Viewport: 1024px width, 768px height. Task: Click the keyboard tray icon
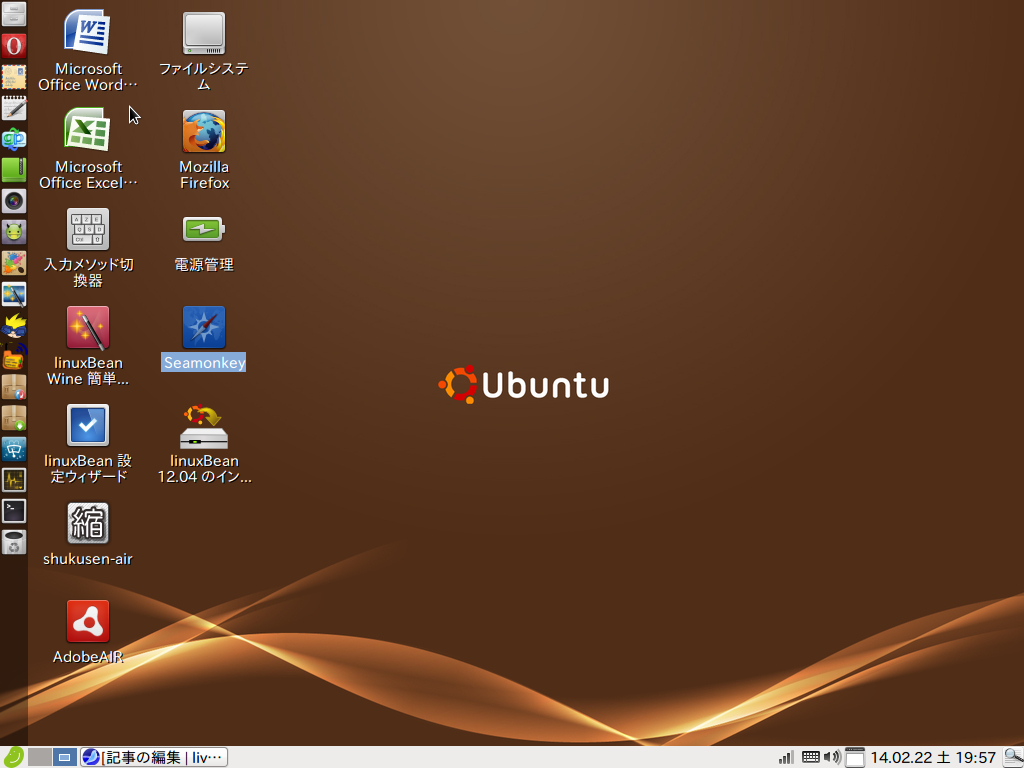click(x=810, y=758)
